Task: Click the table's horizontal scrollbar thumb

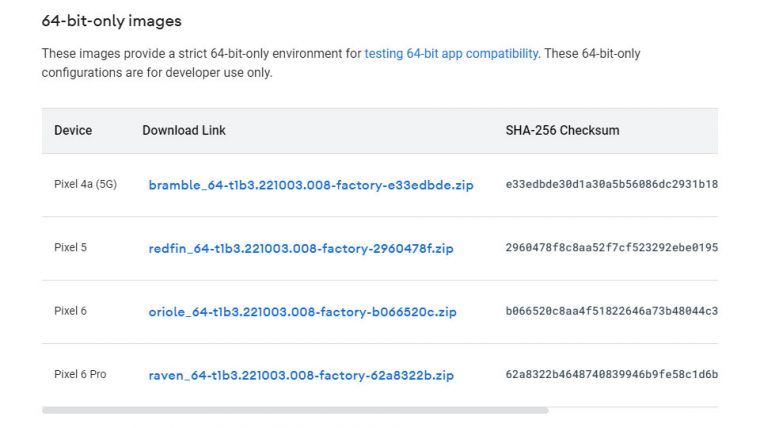Action: click(295, 410)
